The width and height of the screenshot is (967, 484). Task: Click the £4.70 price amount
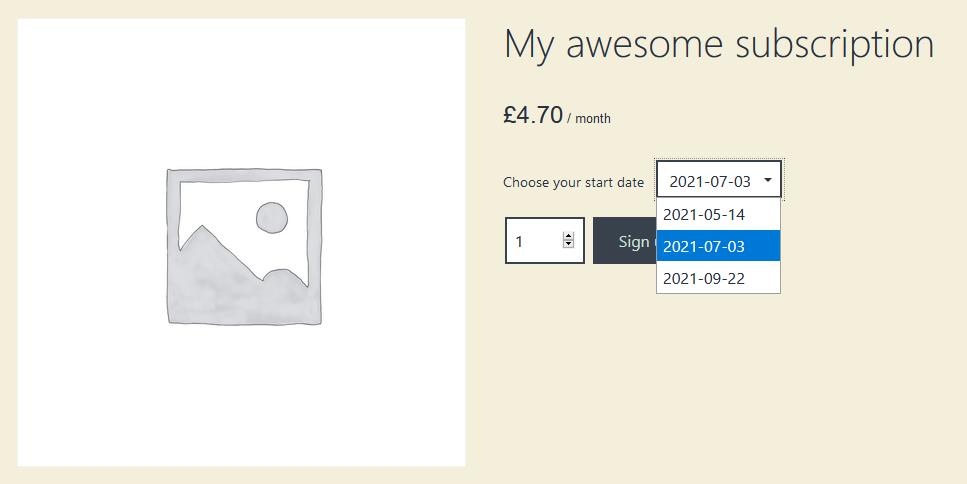[x=533, y=115]
